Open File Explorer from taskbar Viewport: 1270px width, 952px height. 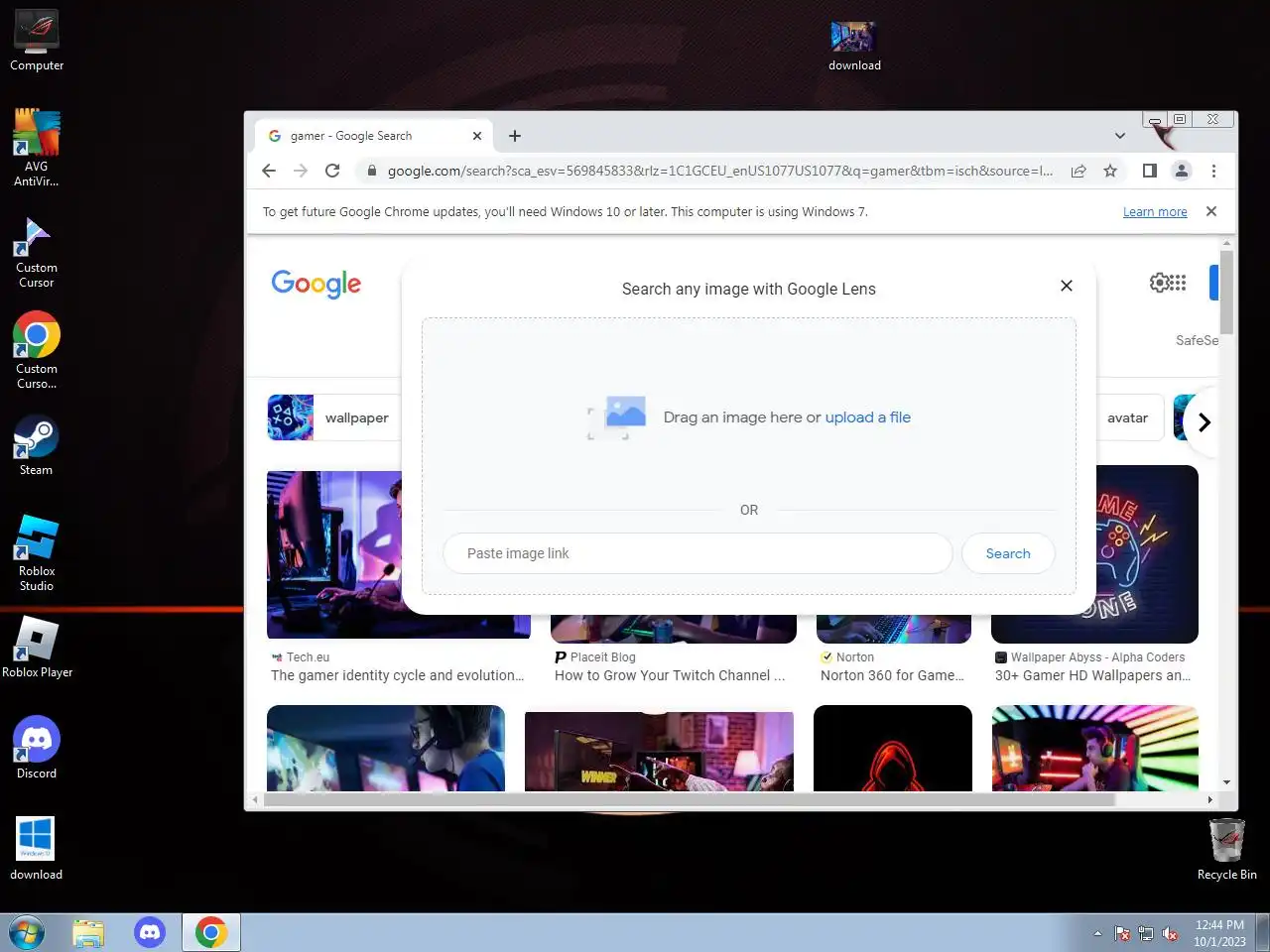coord(88,932)
